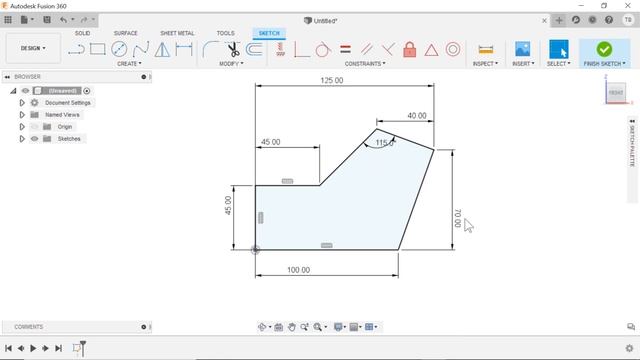Switch to the Sheet Metal tab
This screenshot has width=640, height=360.
(177, 33)
